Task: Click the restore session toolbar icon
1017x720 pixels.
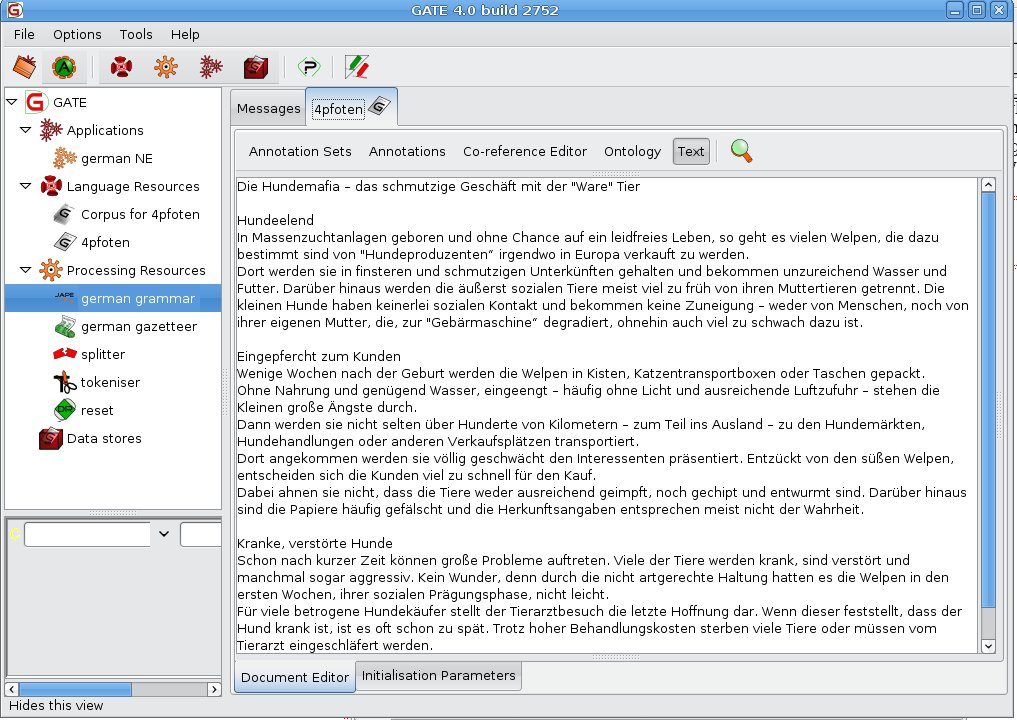Action: tap(24, 67)
